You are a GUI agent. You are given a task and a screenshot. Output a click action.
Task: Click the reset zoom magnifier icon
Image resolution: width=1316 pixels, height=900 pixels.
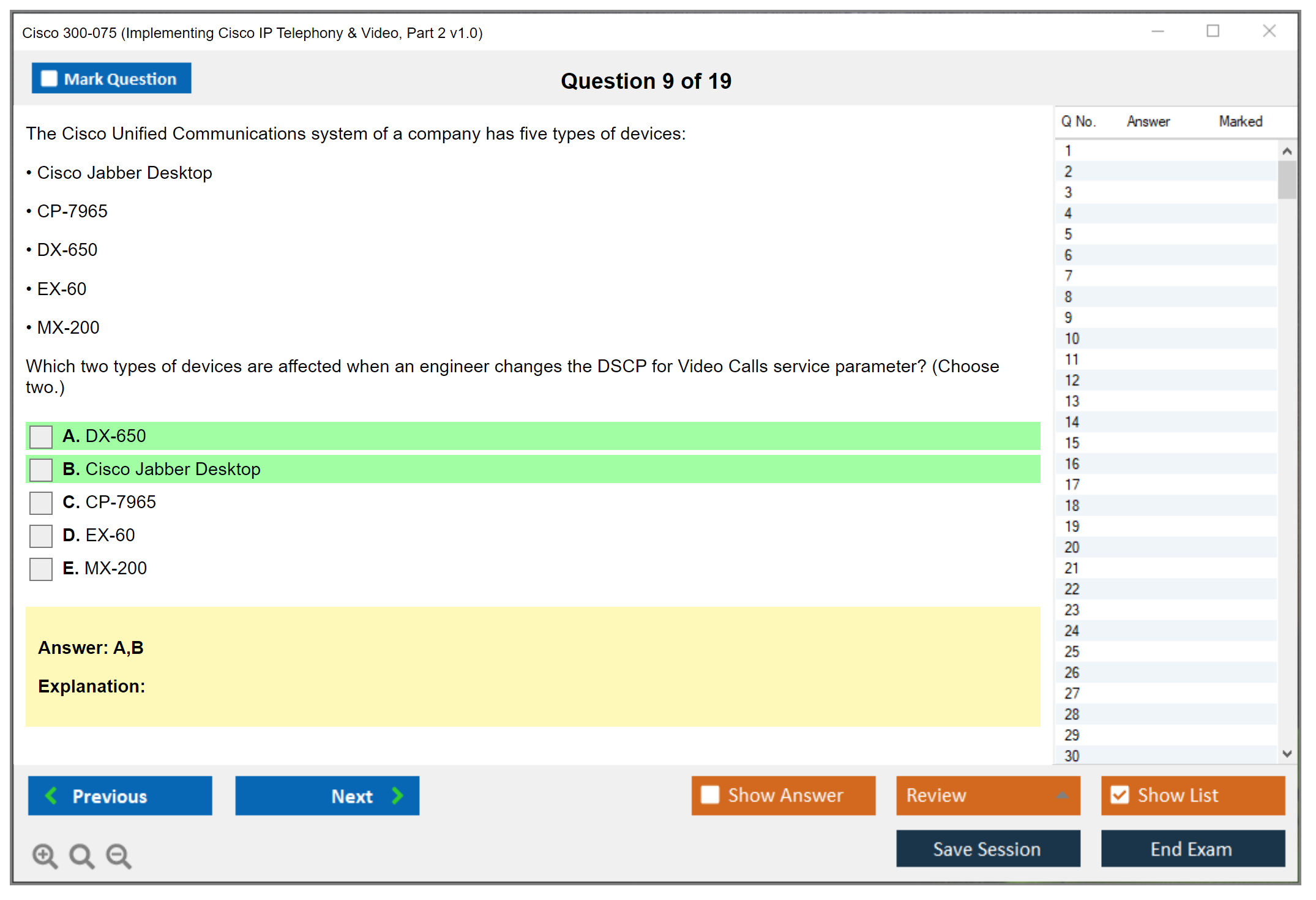point(81,855)
